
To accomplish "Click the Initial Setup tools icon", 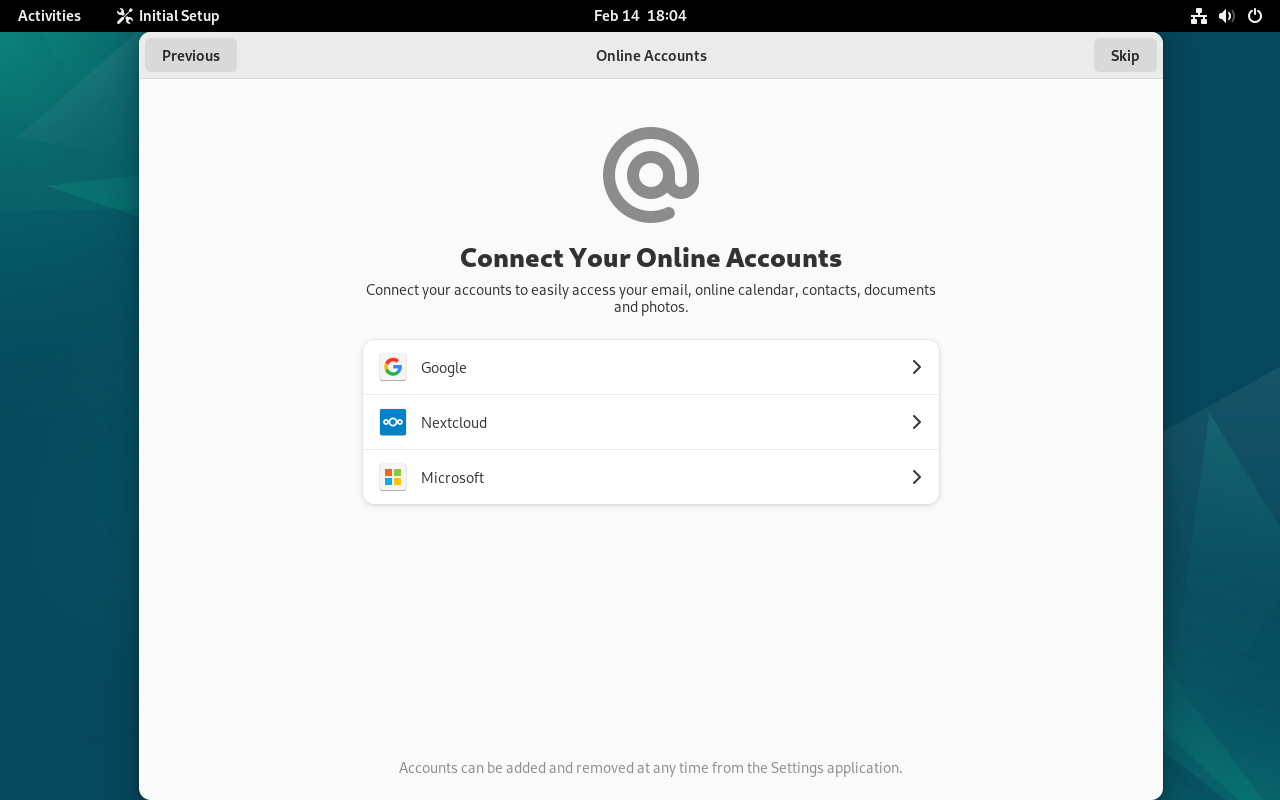I will tap(124, 16).
